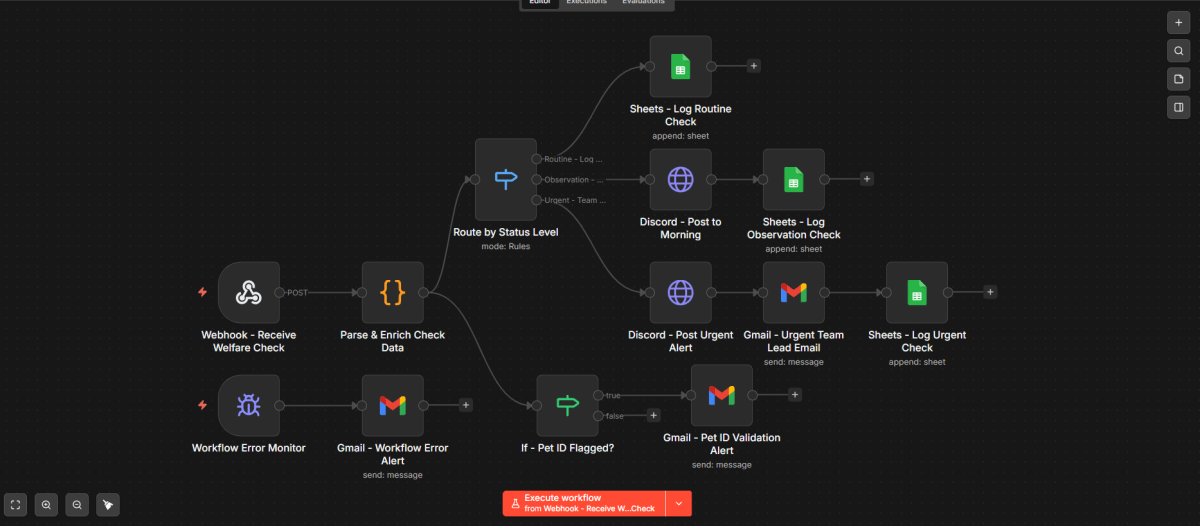Add node after Gmail - Workflow Error Alert
The height and width of the screenshot is (526, 1200).
click(466, 405)
